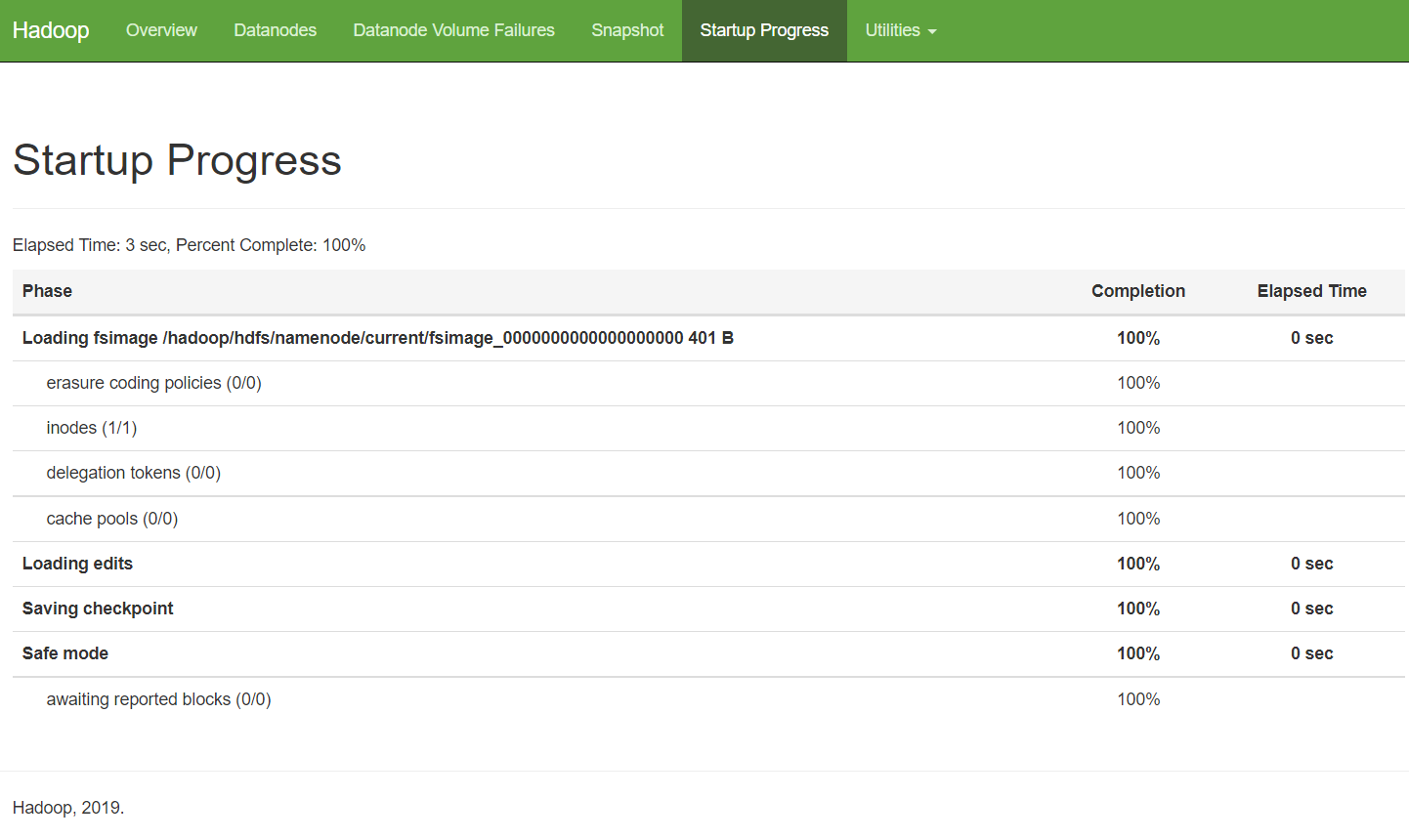Open the Datanode Volume Failures page
The image size is (1409, 840).
click(453, 30)
